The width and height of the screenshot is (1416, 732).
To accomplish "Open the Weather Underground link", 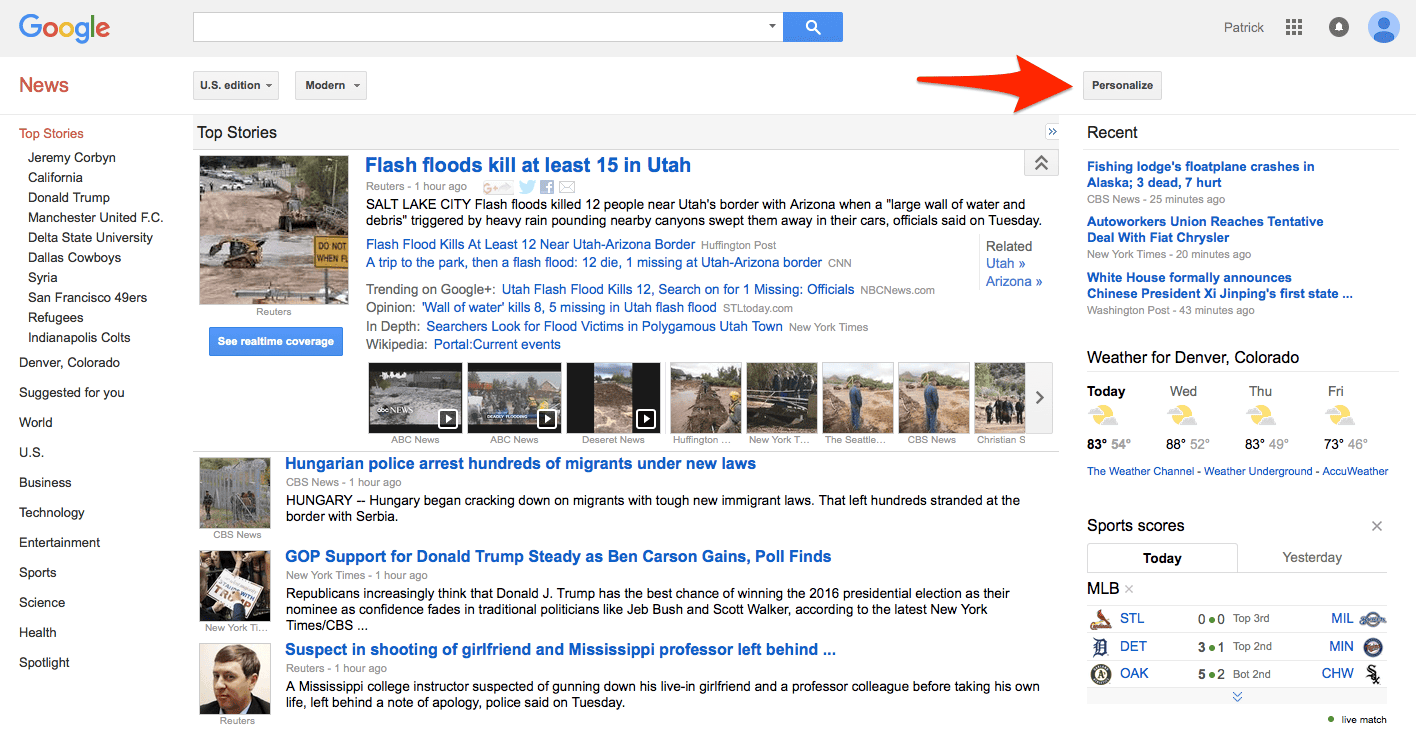I will pos(1258,471).
